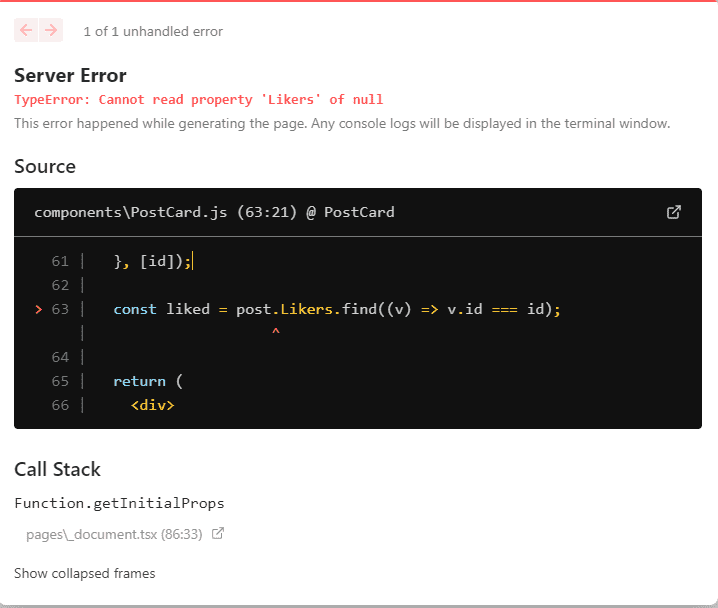Go to previous error with left arrow
Viewport: 718px width, 608px height.
pyautogui.click(x=26, y=30)
